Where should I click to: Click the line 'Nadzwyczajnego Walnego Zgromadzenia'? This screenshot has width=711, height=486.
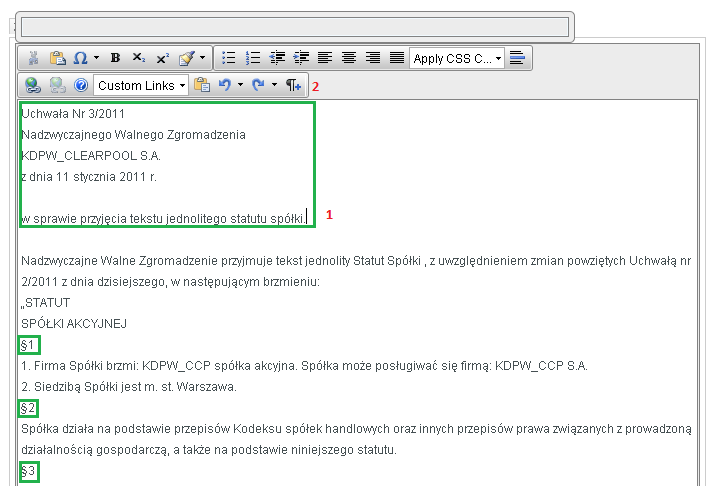[133, 135]
